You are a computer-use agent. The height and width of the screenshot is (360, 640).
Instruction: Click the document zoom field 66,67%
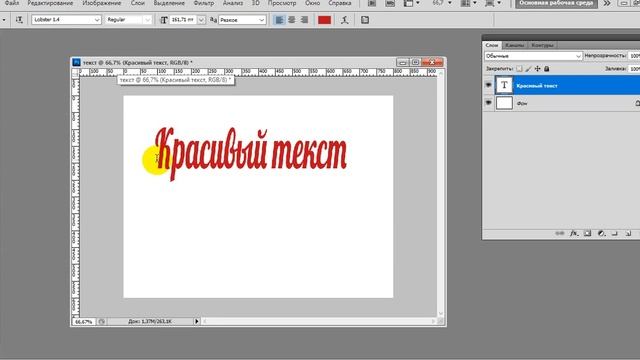84,322
